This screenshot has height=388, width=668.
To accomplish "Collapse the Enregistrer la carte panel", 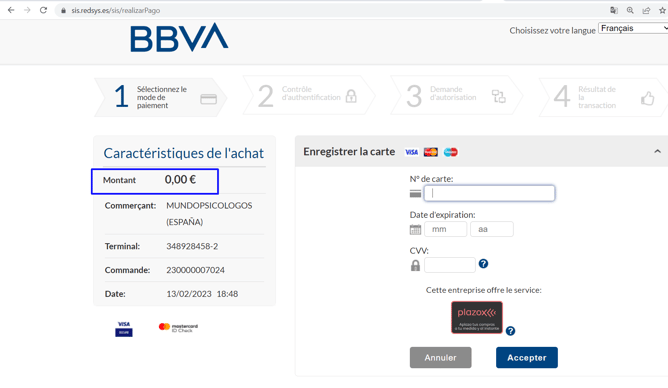I will (x=657, y=152).
